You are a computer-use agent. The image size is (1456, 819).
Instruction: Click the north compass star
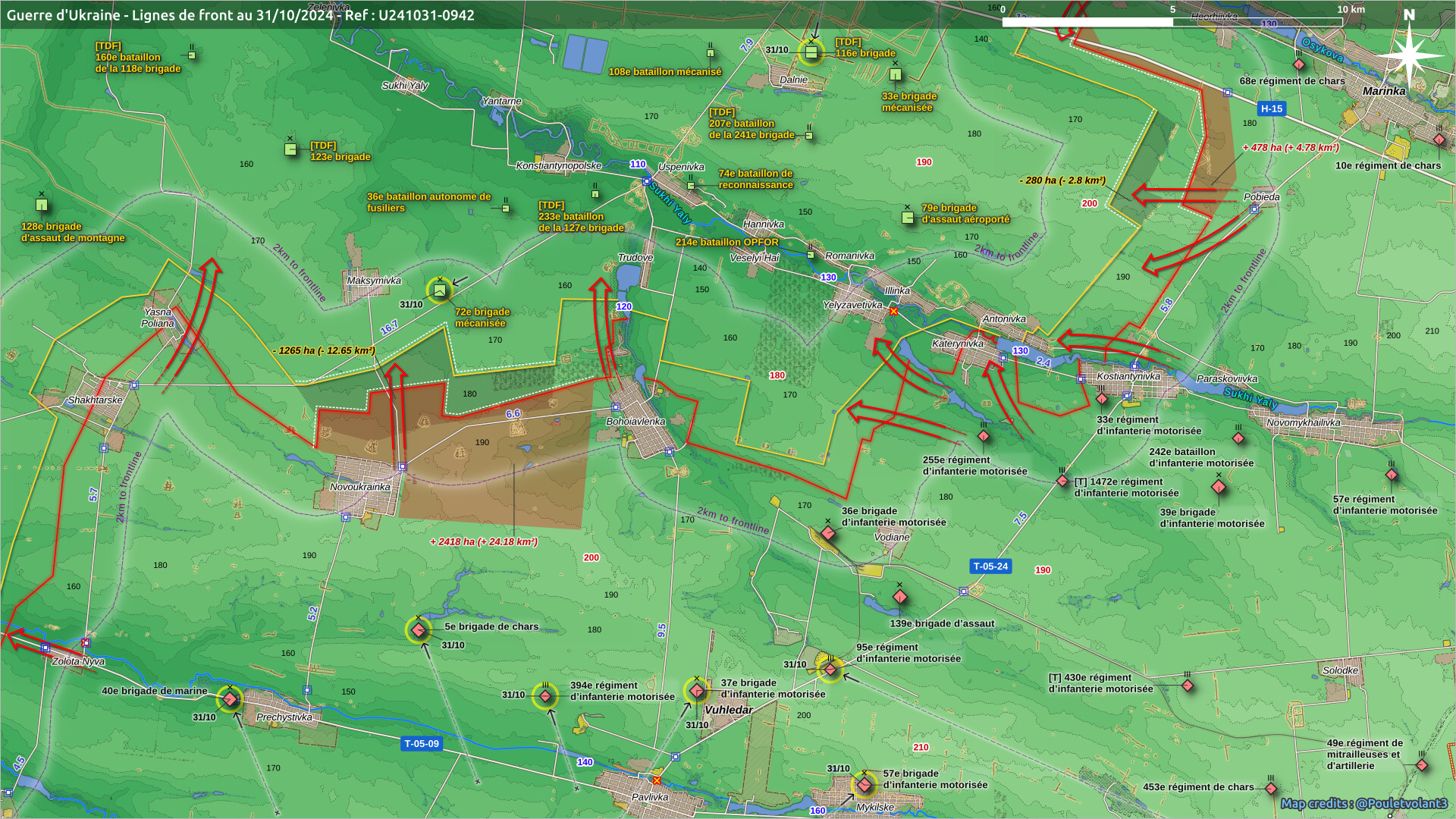tap(1409, 55)
